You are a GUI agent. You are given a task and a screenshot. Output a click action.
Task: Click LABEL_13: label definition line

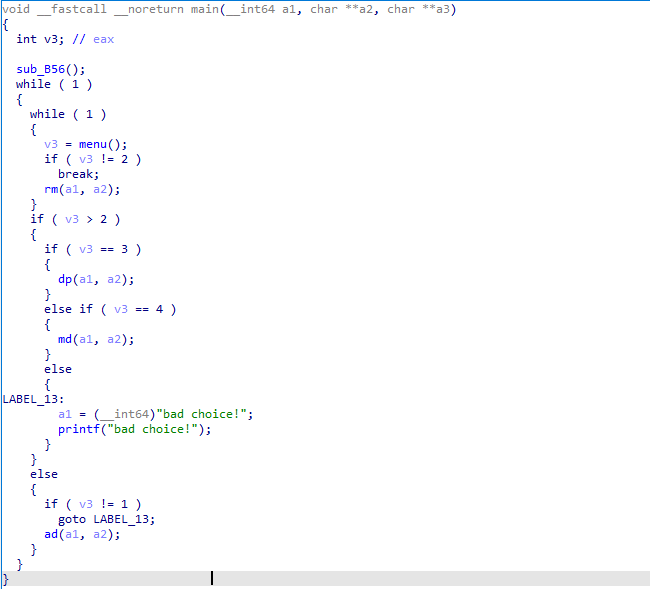click(x=33, y=399)
